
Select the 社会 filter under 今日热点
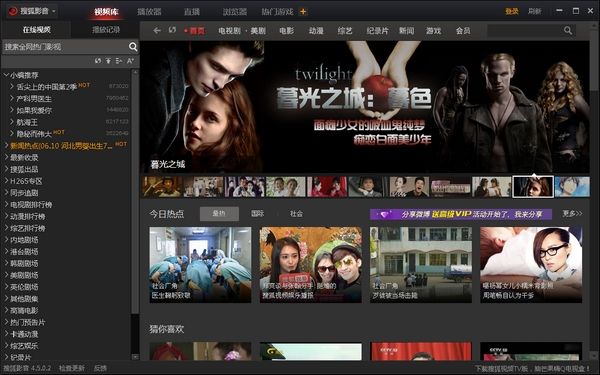pos(296,214)
